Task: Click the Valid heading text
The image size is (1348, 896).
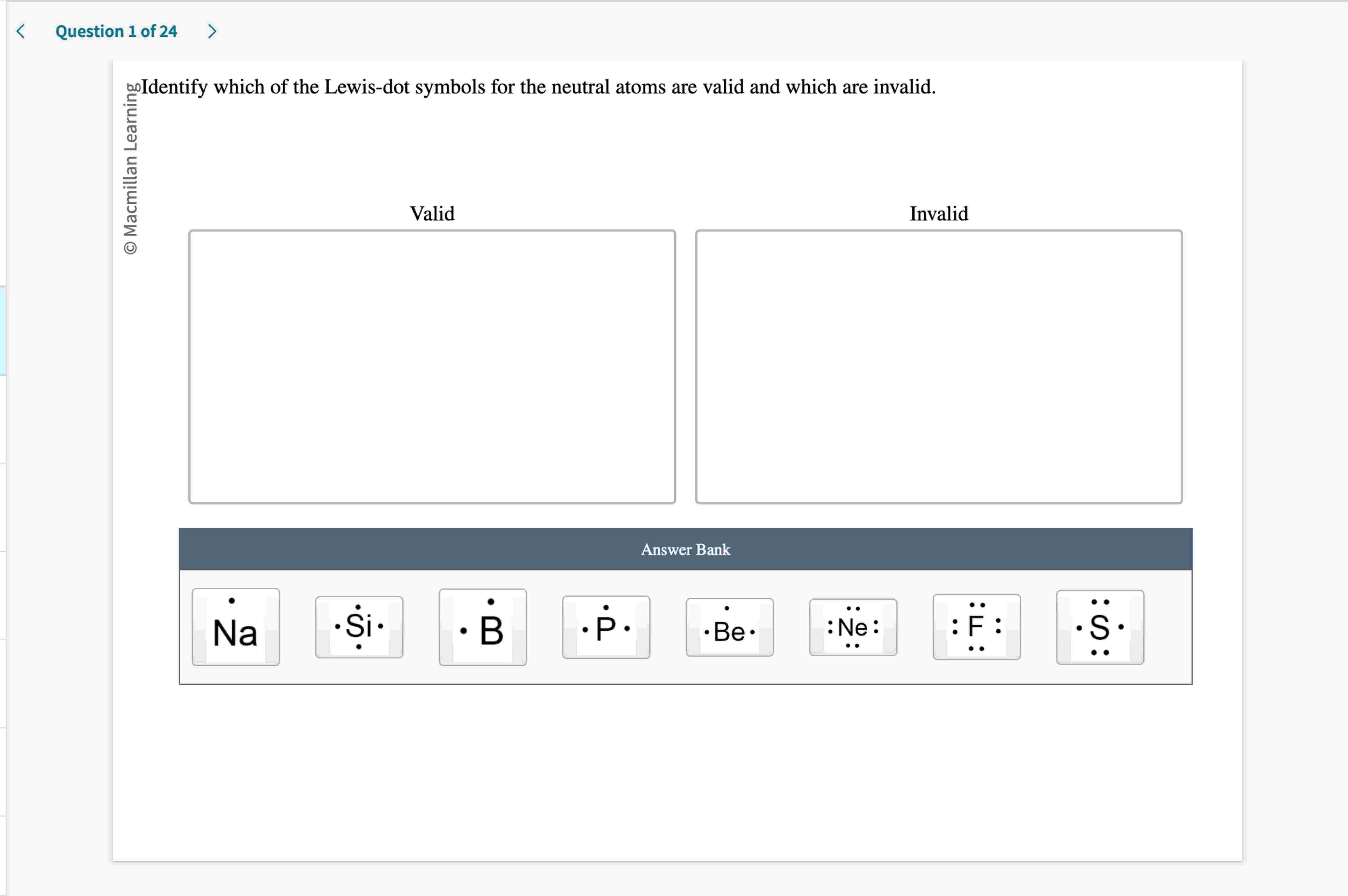Action: [x=432, y=213]
